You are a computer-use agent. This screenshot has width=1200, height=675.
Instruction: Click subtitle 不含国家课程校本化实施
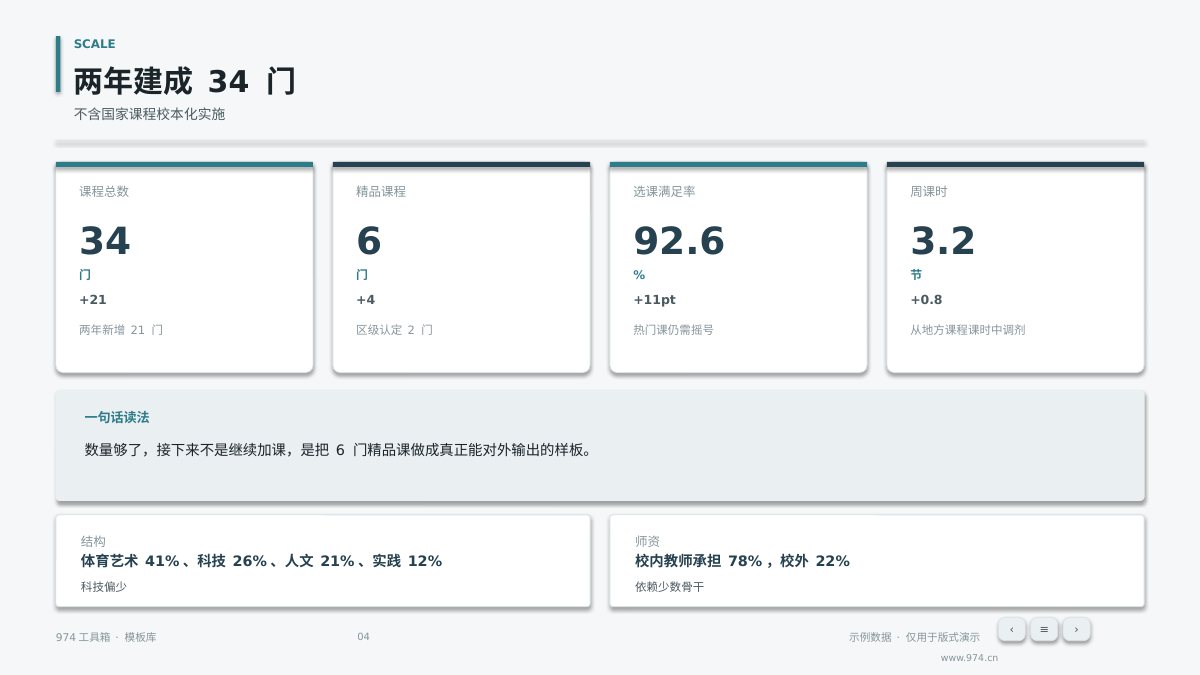(x=150, y=114)
